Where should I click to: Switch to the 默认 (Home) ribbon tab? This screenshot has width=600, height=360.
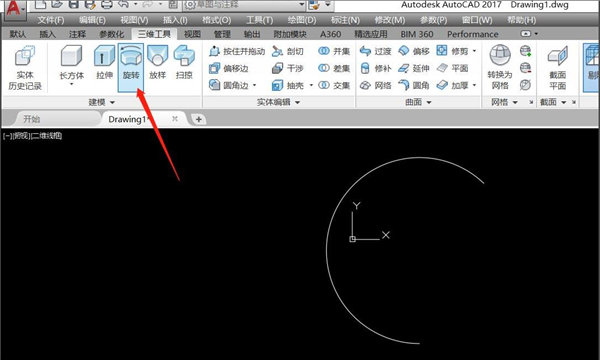click(x=18, y=34)
